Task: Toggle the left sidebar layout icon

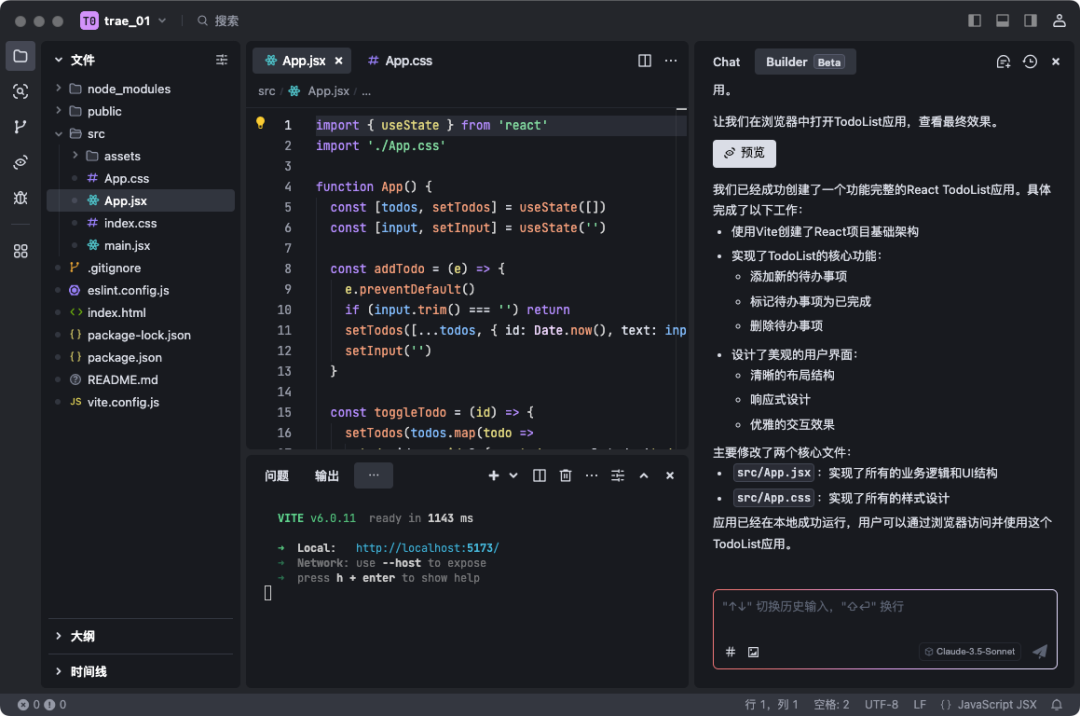Action: 975,21
